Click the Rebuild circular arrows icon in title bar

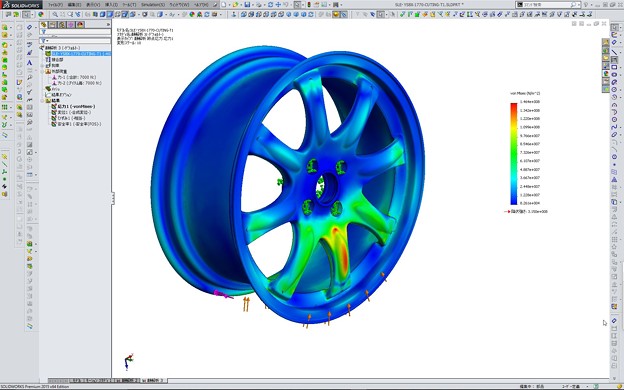(x=271, y=5)
